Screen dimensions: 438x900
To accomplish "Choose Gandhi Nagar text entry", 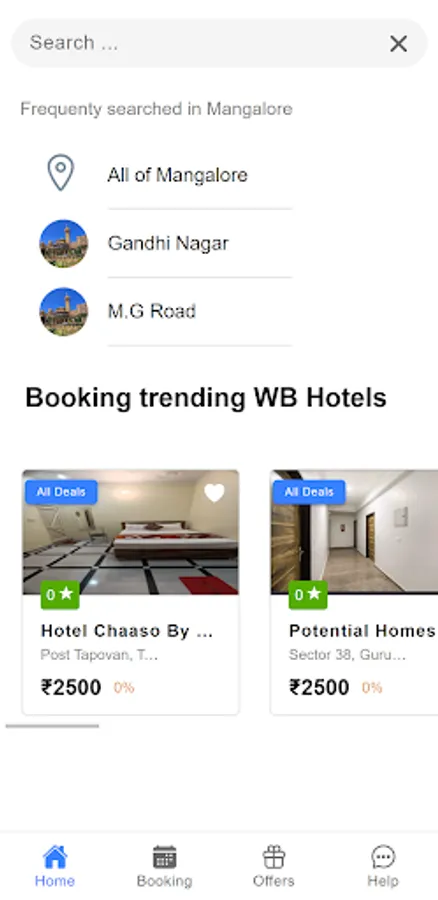I will tap(168, 243).
